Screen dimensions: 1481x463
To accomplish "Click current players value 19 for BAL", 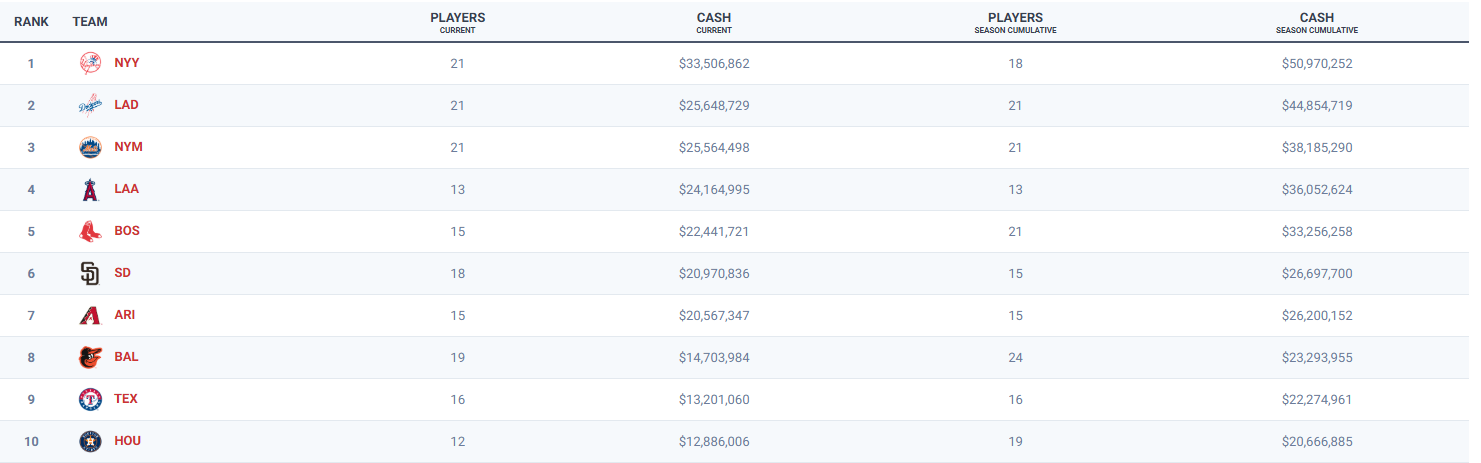I will click(x=457, y=357).
